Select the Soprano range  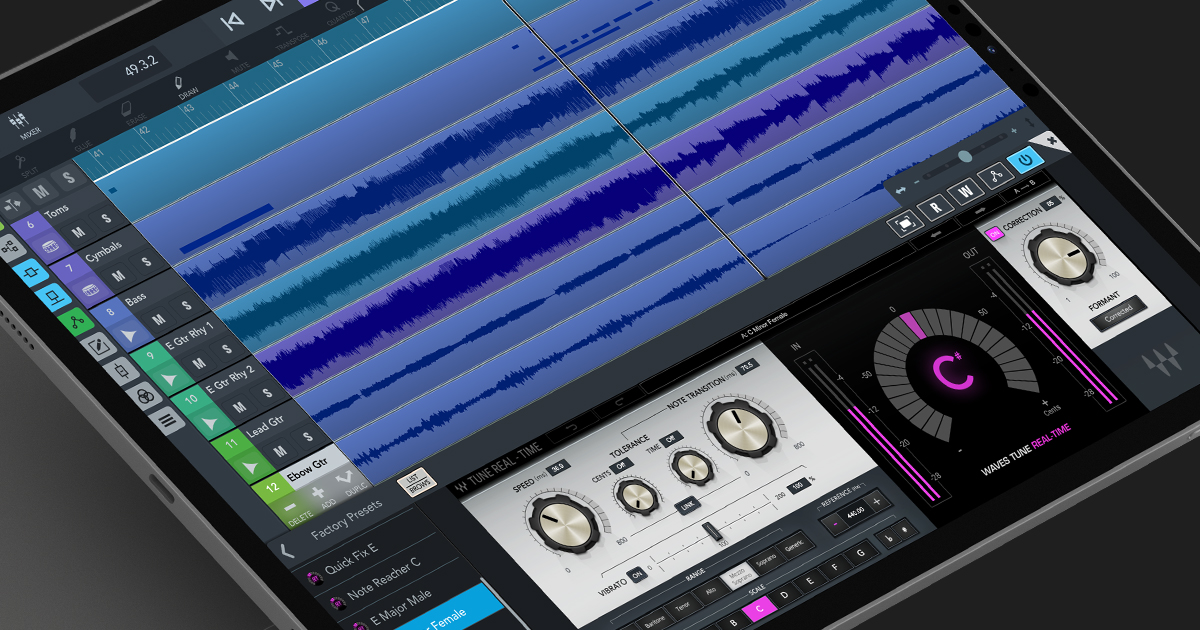[768, 559]
